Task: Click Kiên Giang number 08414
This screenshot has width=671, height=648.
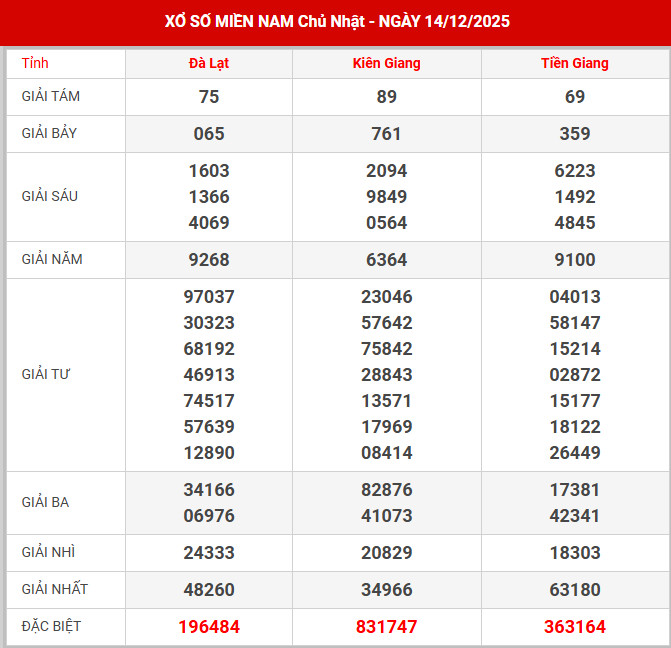Action: pyautogui.click(x=386, y=453)
